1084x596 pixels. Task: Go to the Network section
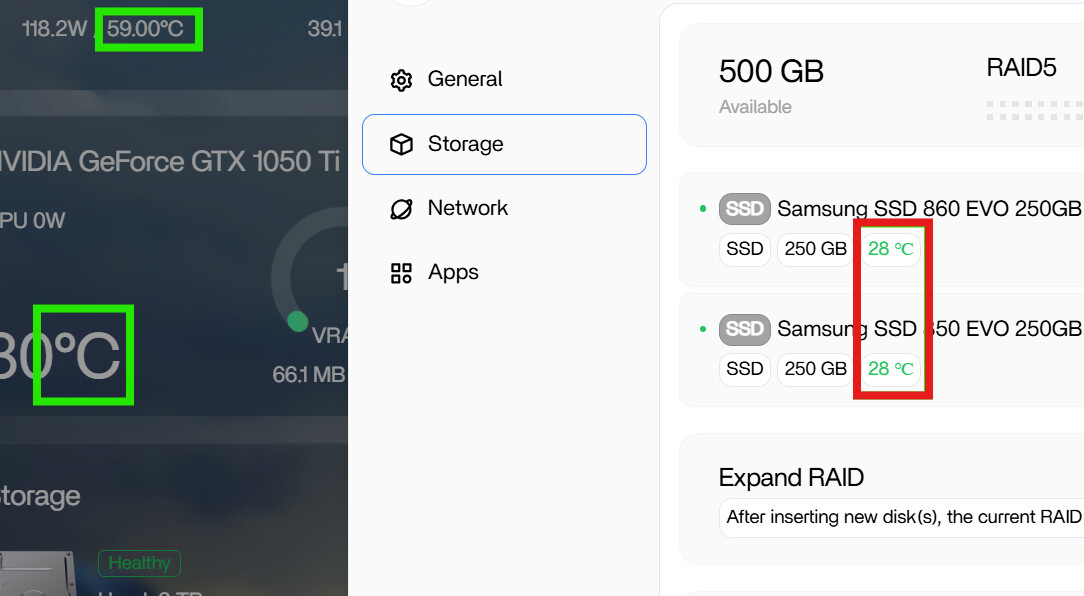click(468, 208)
